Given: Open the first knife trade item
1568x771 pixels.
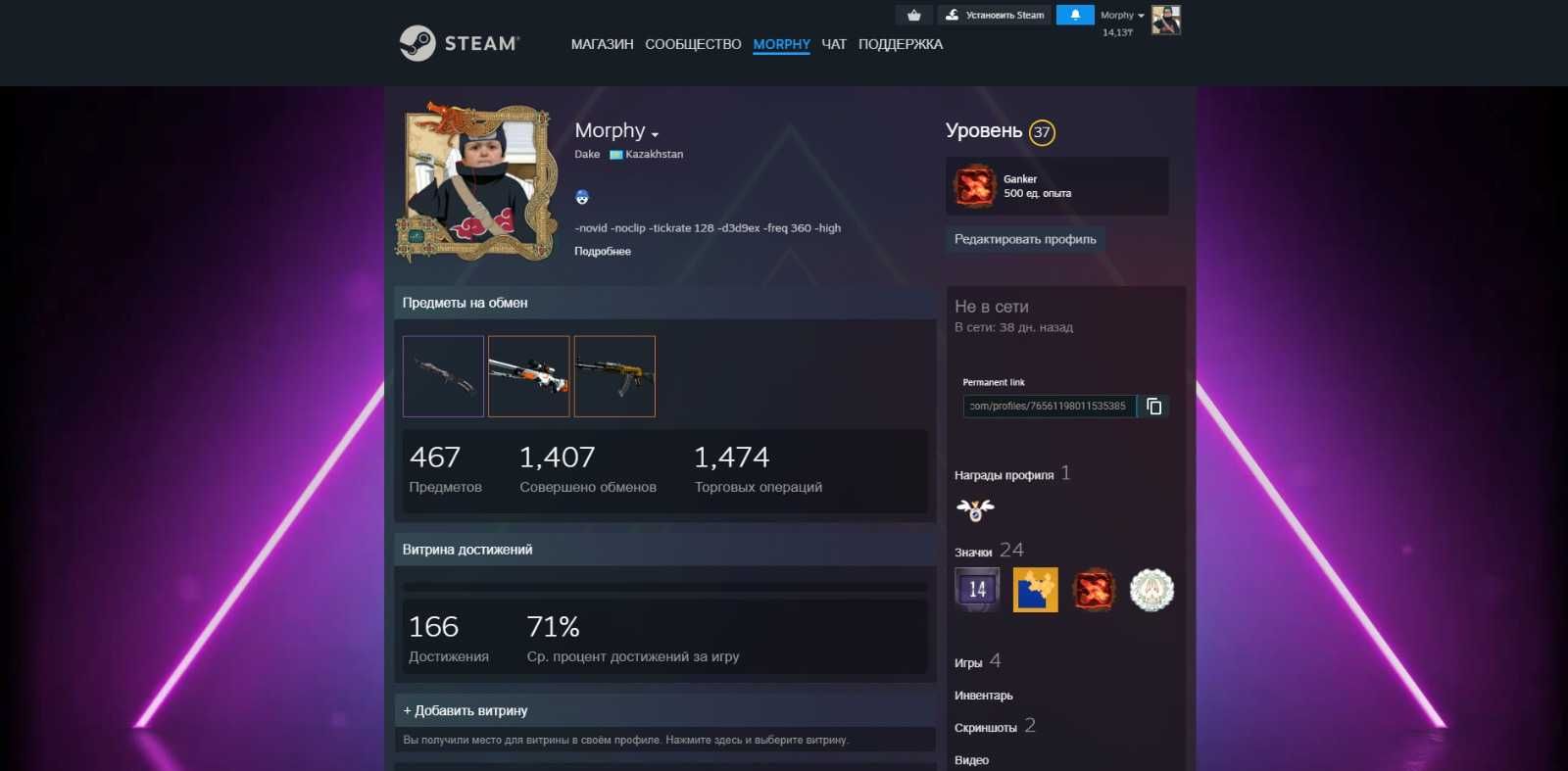Looking at the screenshot, I should (x=443, y=376).
